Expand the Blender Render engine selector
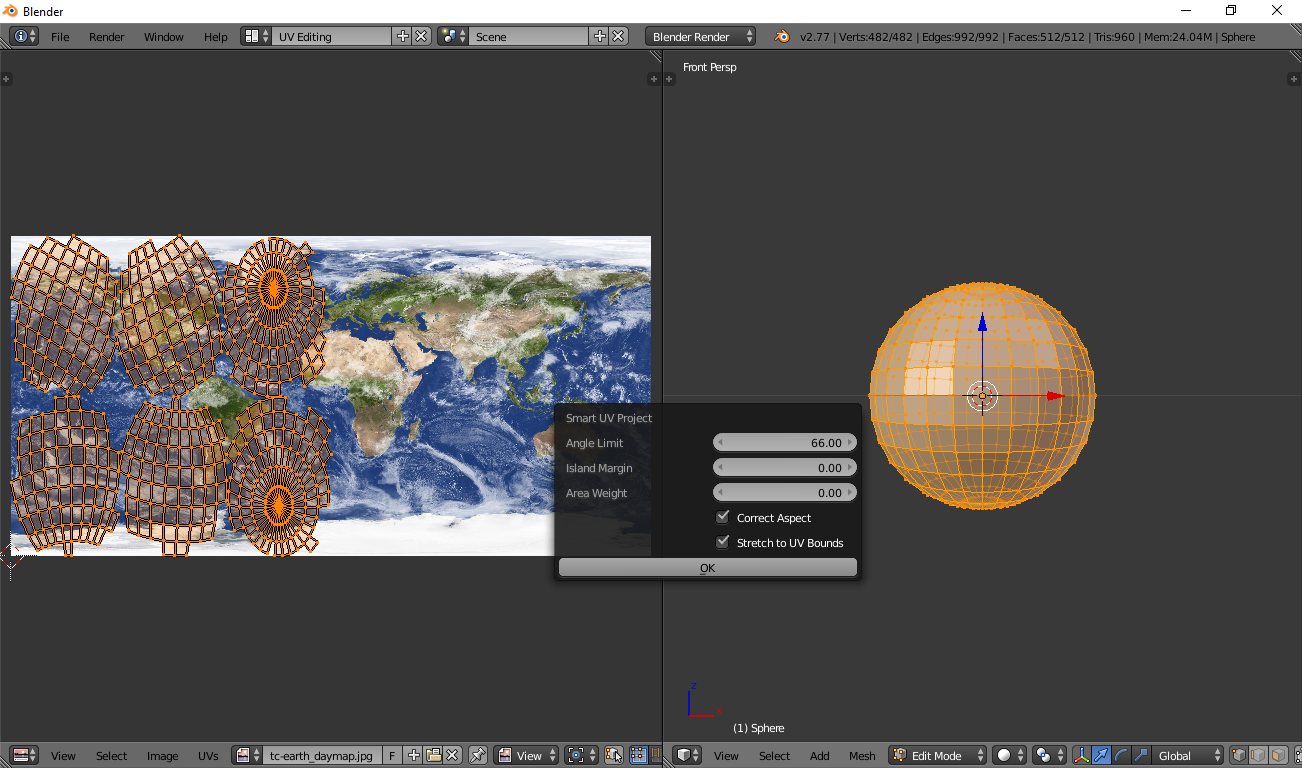1302x768 pixels. (x=701, y=36)
